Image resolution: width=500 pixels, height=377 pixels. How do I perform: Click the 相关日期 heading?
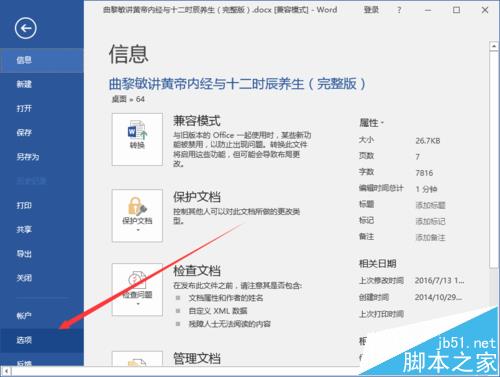coord(377,264)
